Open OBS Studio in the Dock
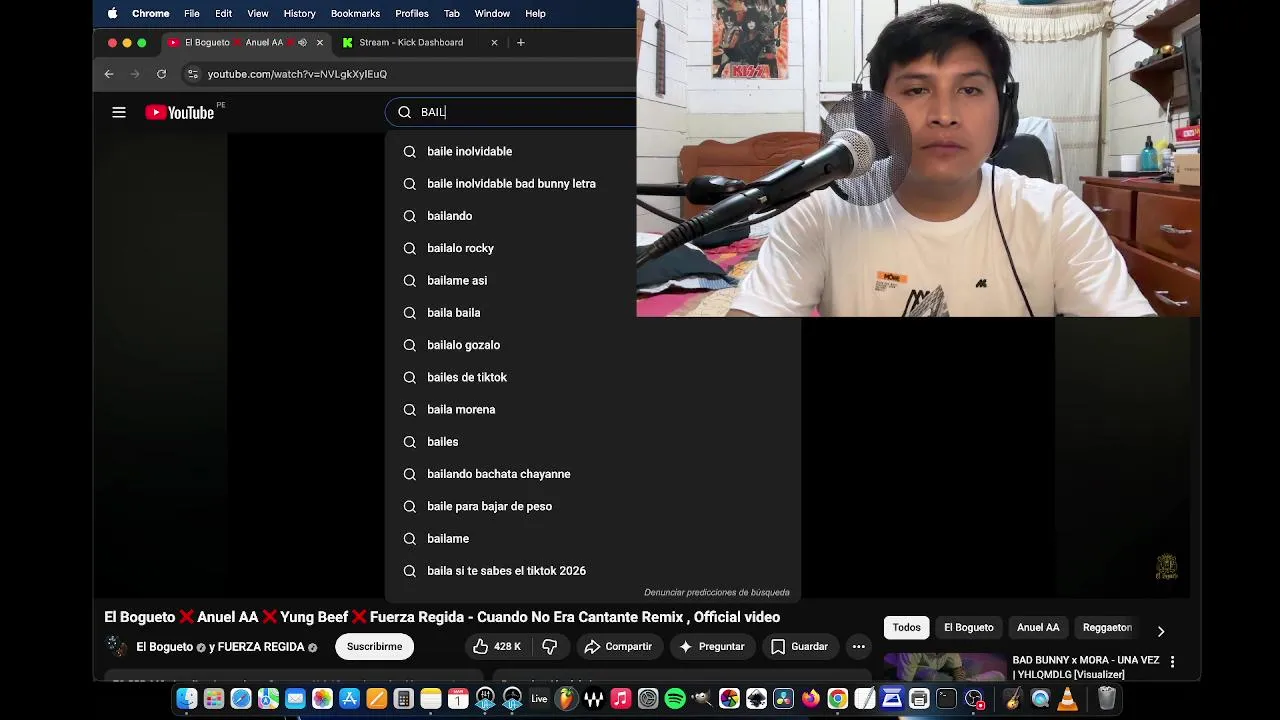This screenshot has width=1280, height=720. tap(974, 699)
